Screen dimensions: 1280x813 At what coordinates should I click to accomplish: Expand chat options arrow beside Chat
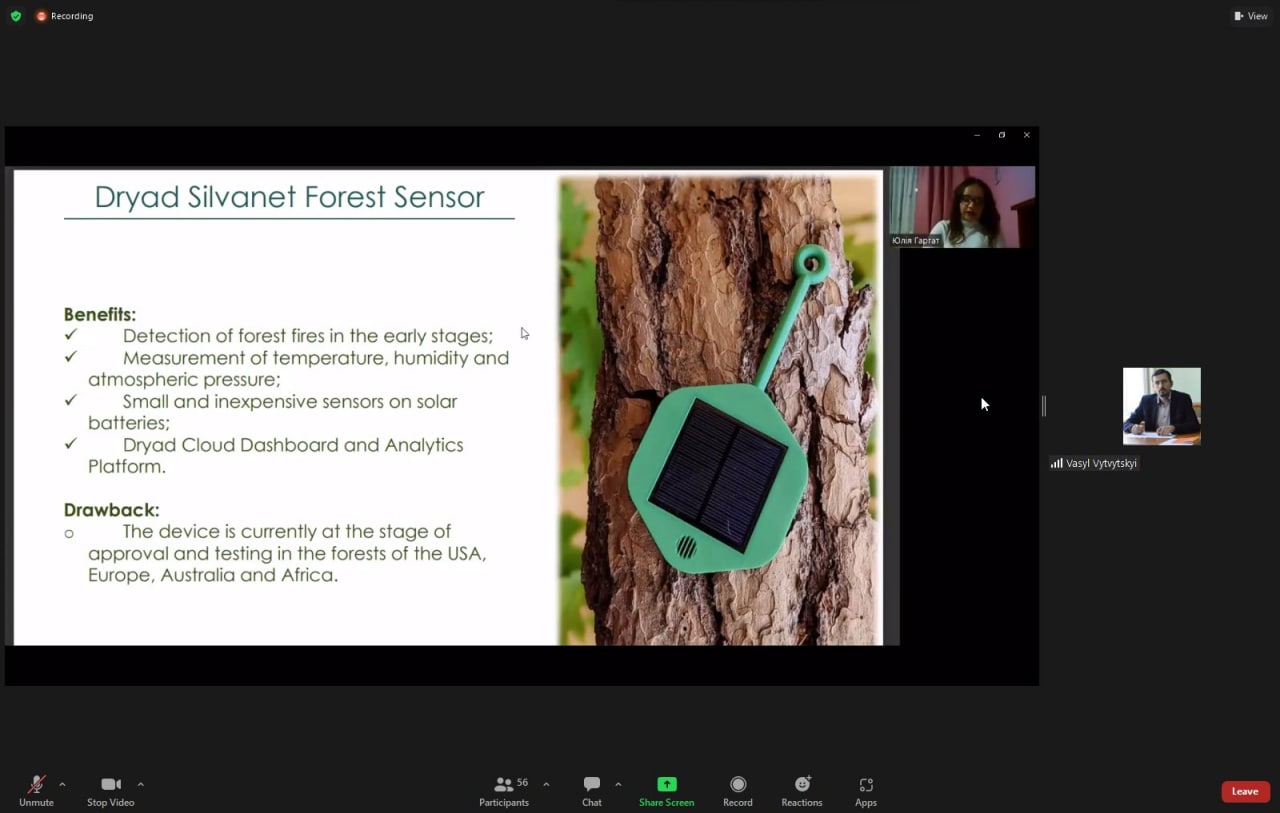[x=618, y=785]
